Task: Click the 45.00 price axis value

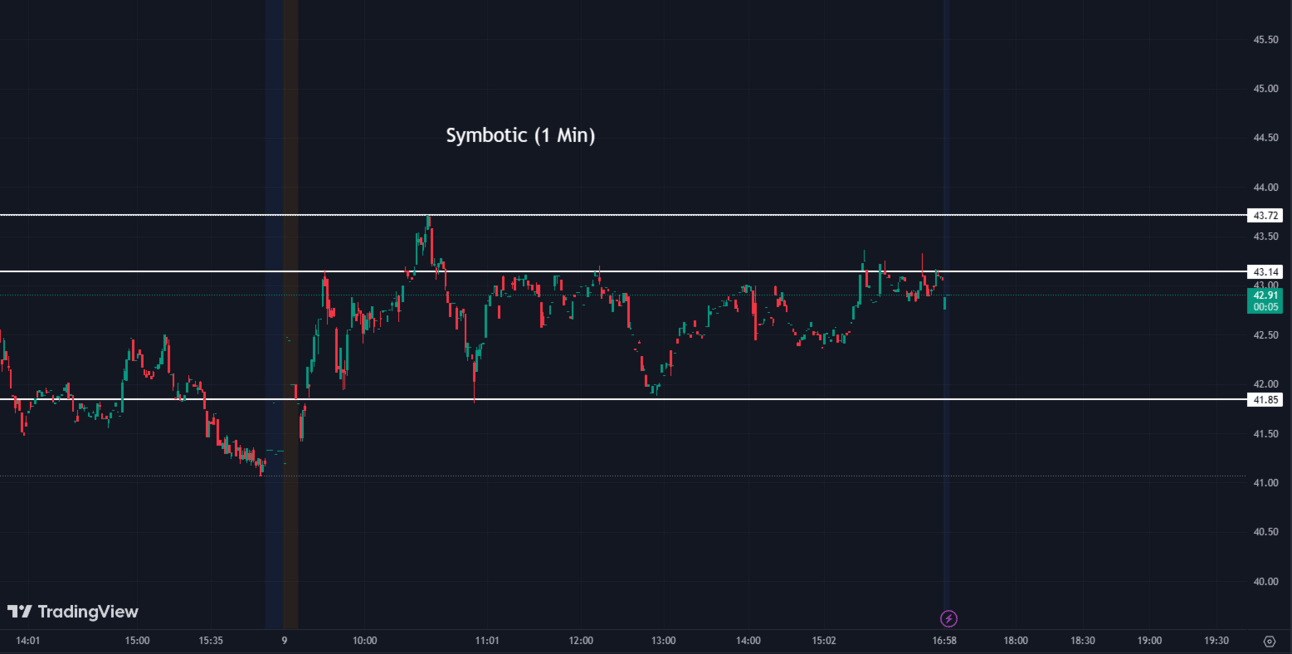Action: 1265,89
